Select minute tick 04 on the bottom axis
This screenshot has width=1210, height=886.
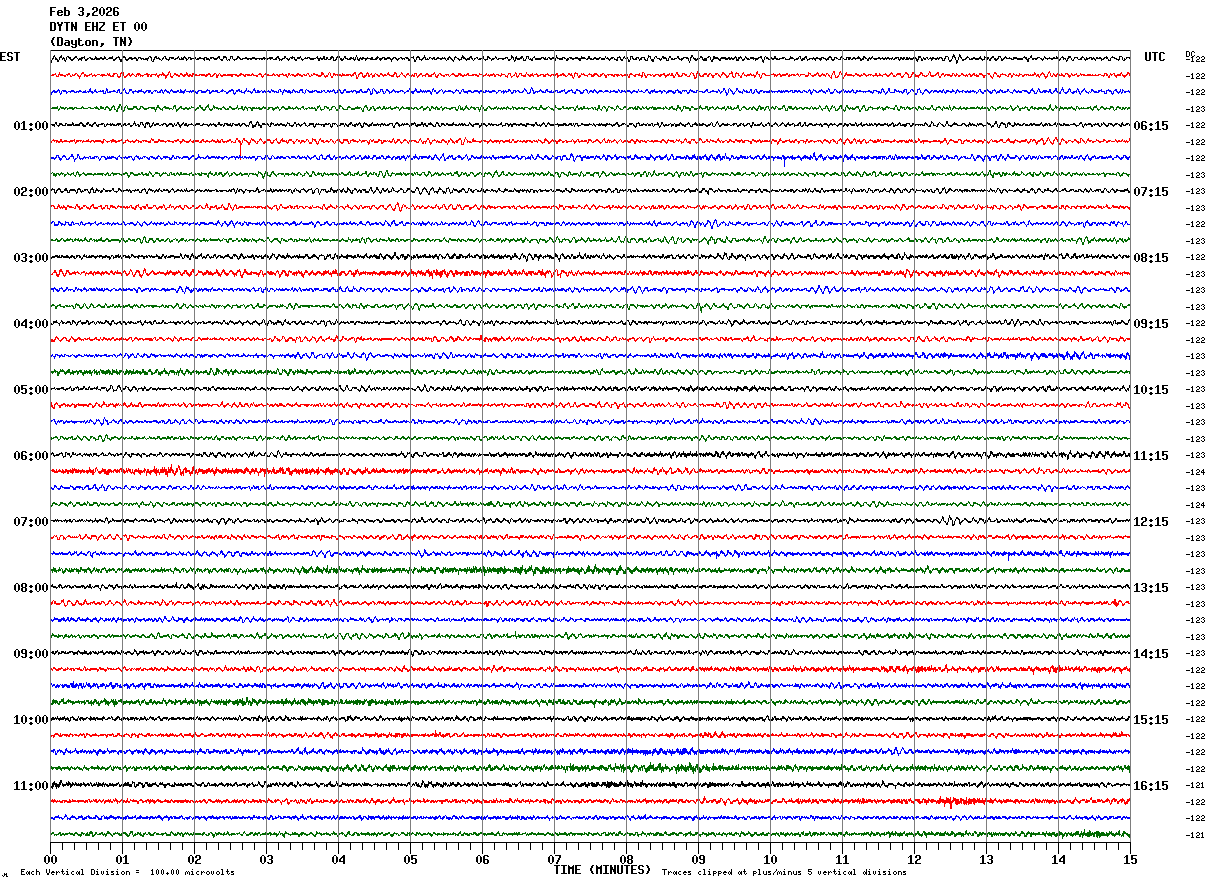pyautogui.click(x=338, y=859)
